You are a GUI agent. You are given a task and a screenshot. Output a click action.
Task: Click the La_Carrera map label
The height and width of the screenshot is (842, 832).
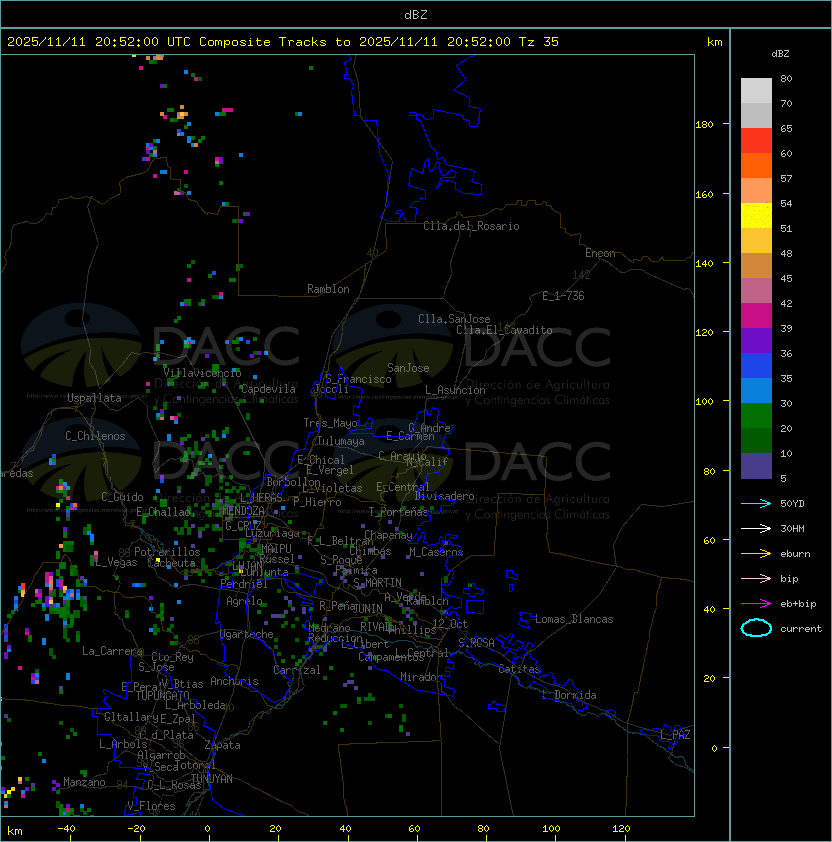point(112,651)
